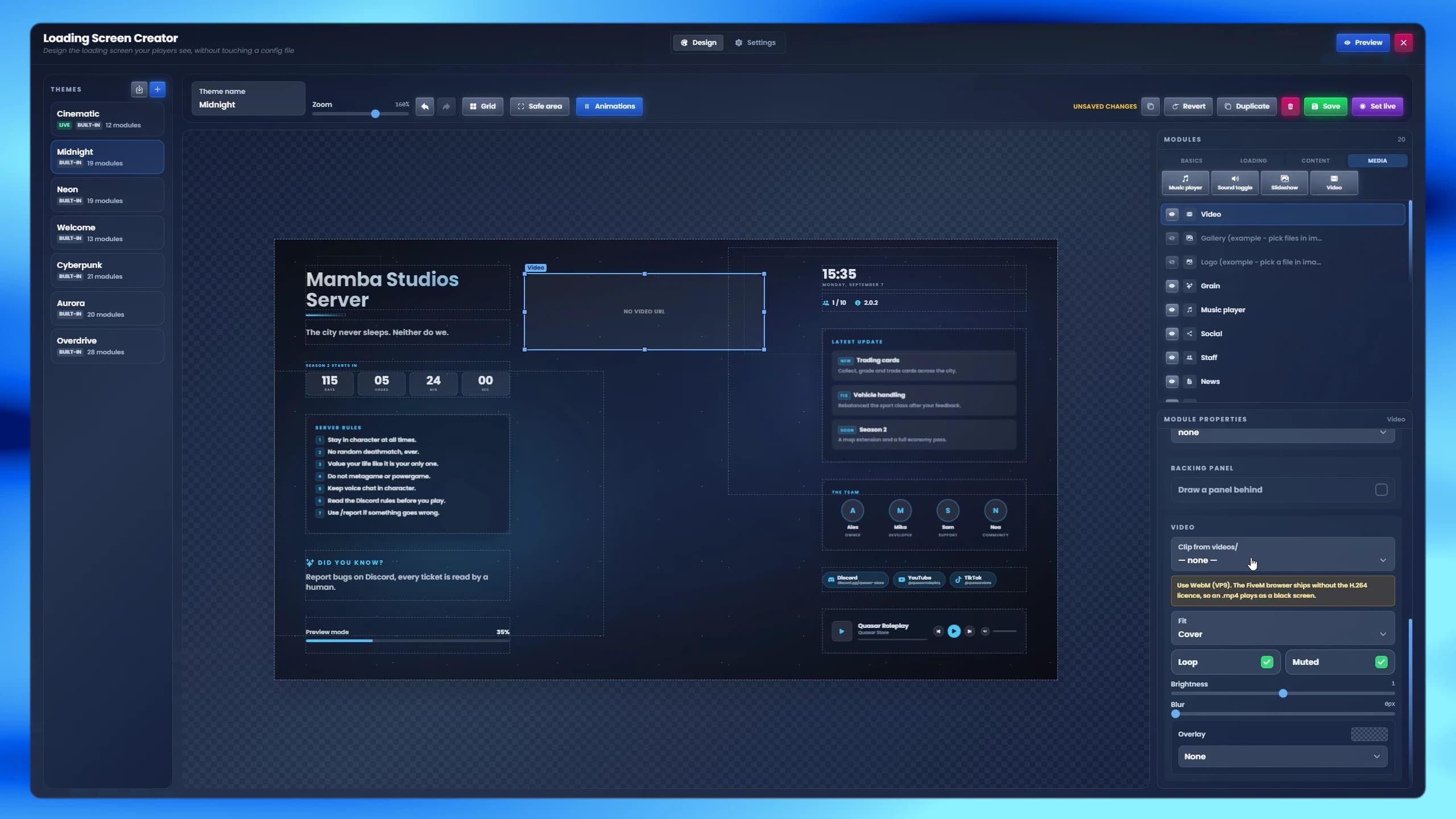Switch to the Design tab
The height and width of the screenshot is (819, 1456).
pyautogui.click(x=698, y=43)
